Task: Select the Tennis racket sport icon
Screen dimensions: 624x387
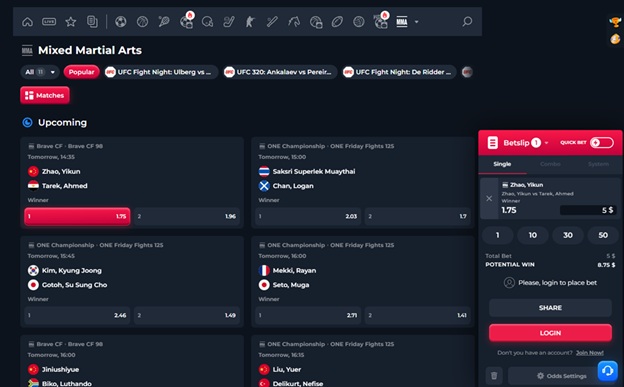Action: coord(164,22)
